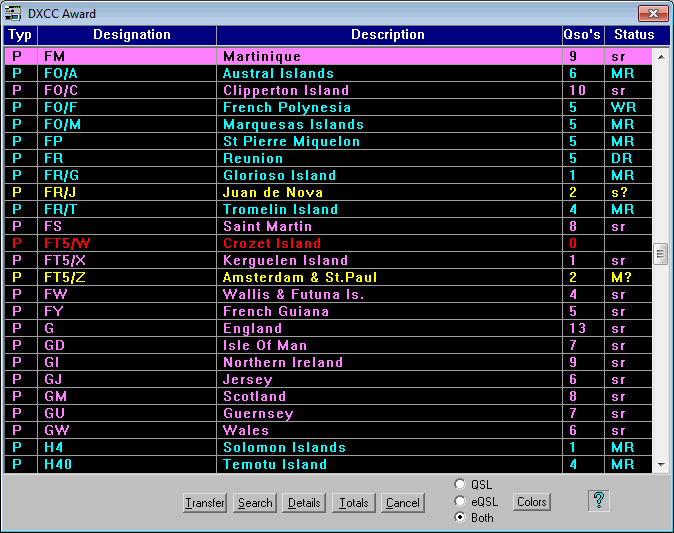The width and height of the screenshot is (674, 533).
Task: Click the scrollbar up arrow
Action: coord(660,56)
